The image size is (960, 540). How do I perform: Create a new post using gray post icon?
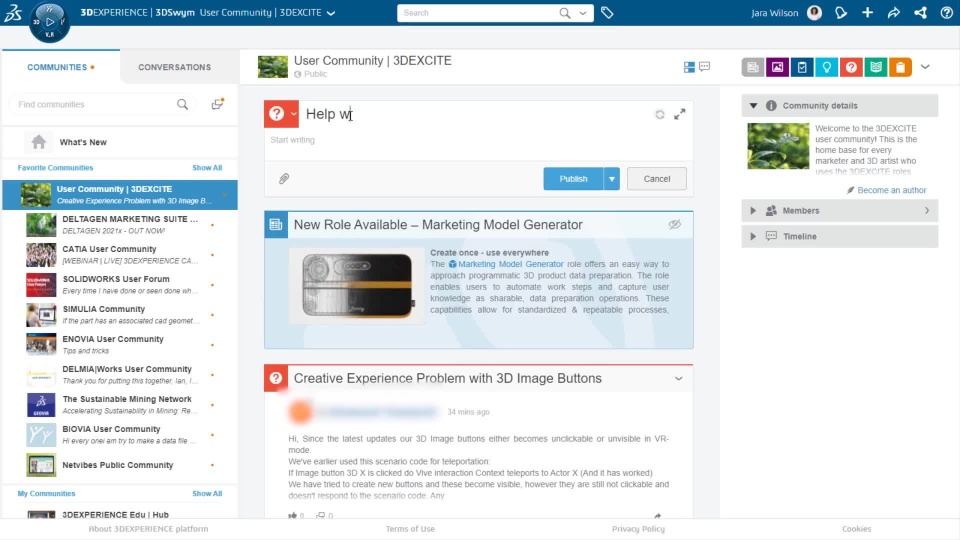tap(753, 67)
